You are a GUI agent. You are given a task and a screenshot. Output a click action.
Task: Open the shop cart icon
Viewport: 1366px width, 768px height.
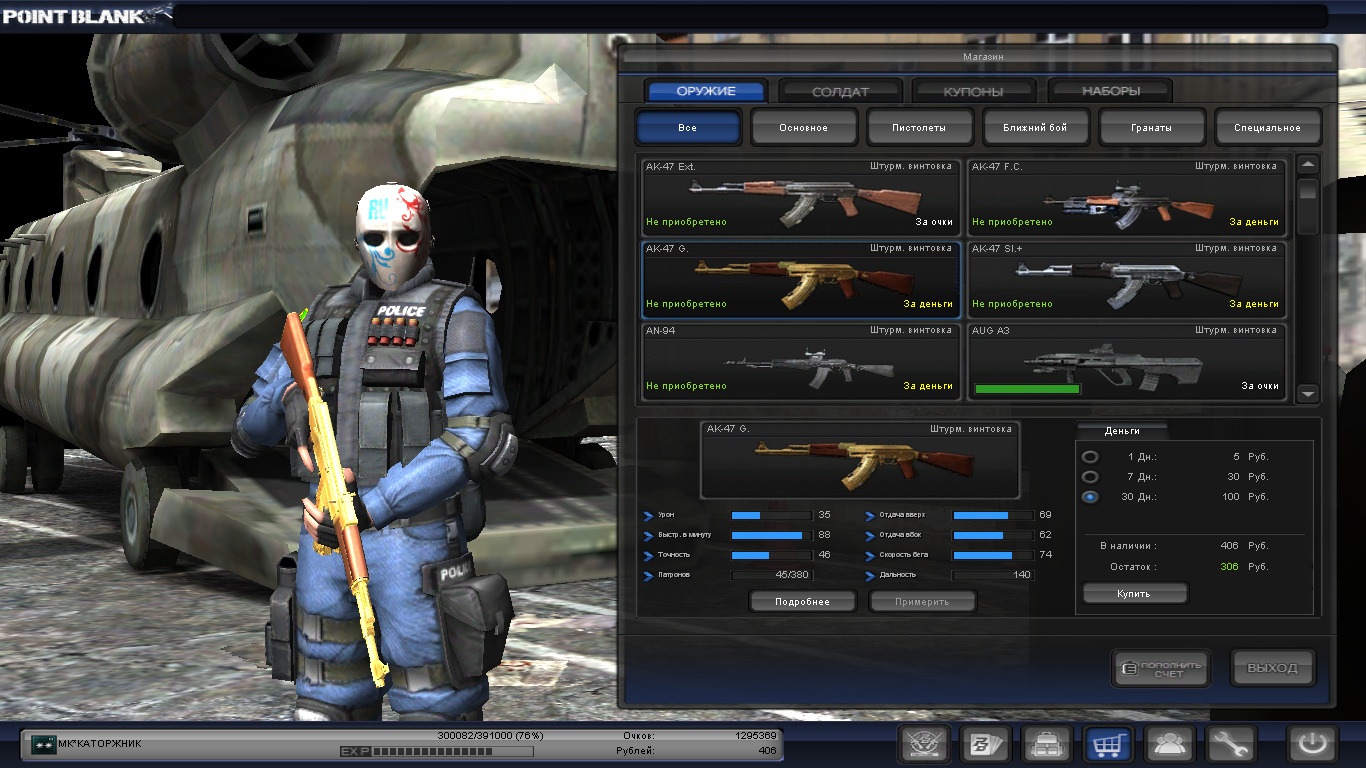[x=1108, y=744]
